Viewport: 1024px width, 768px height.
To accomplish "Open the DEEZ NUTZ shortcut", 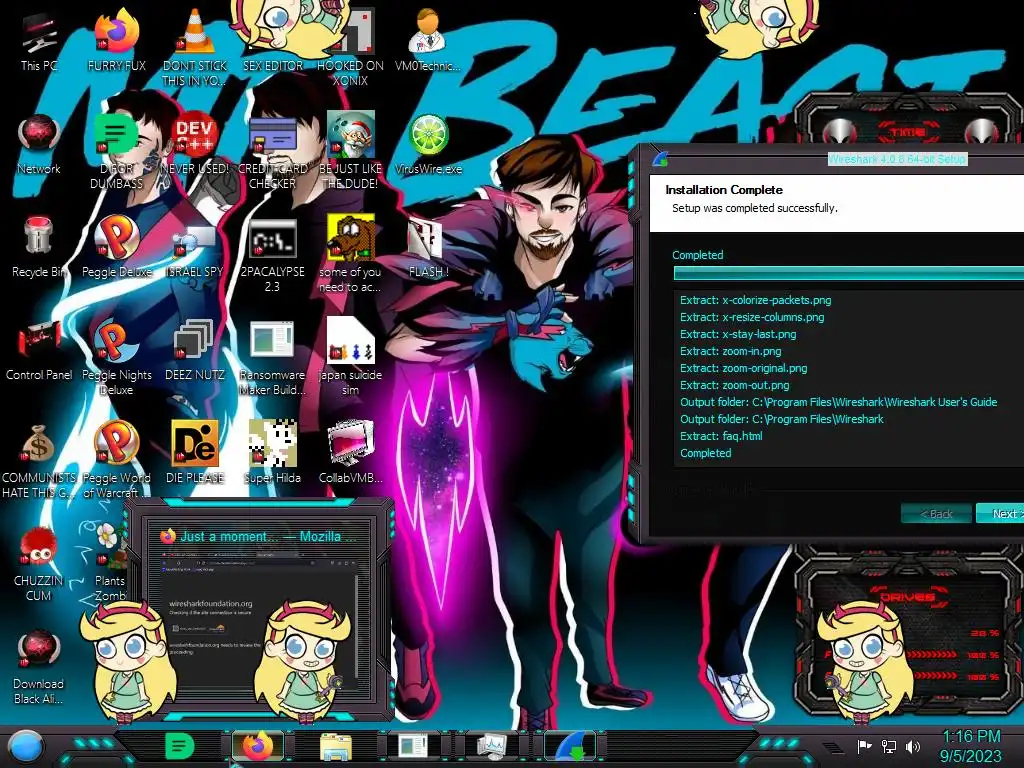I will click(x=195, y=350).
